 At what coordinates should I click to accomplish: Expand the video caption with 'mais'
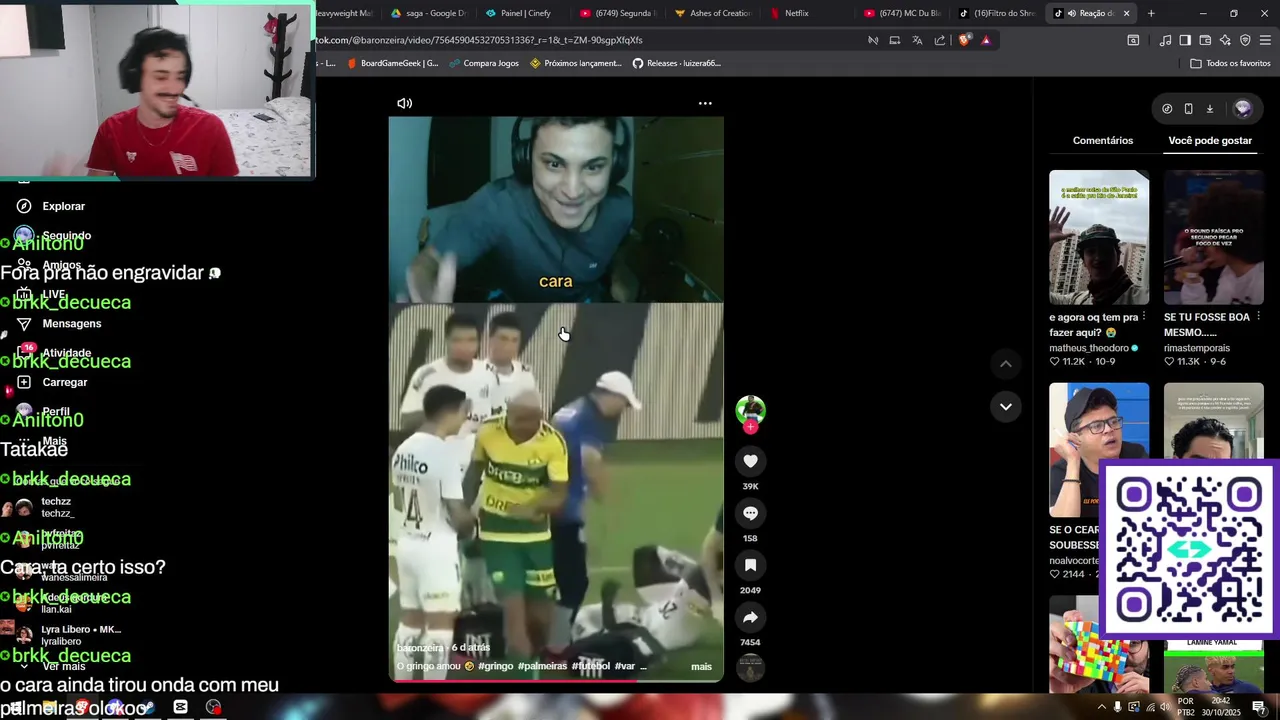click(x=701, y=667)
